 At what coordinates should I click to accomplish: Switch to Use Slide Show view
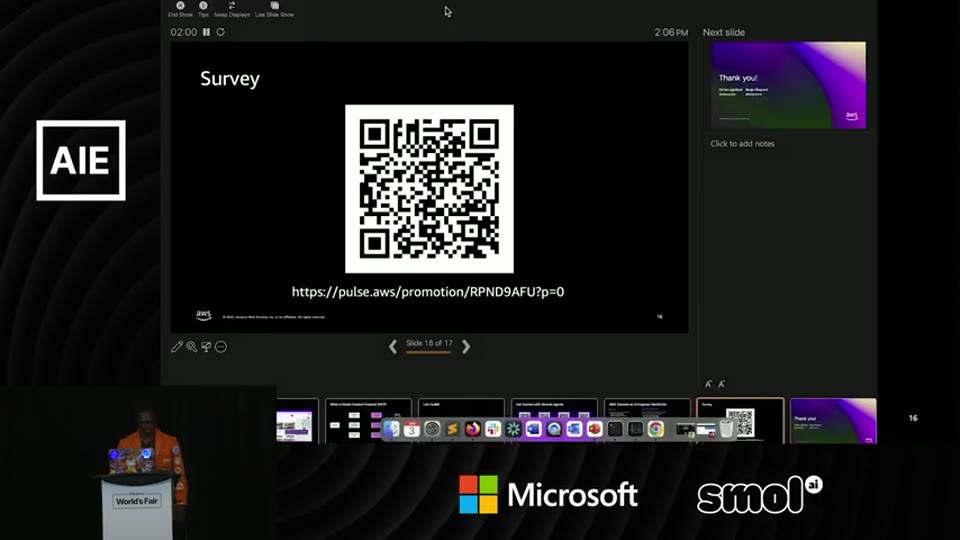(x=274, y=9)
